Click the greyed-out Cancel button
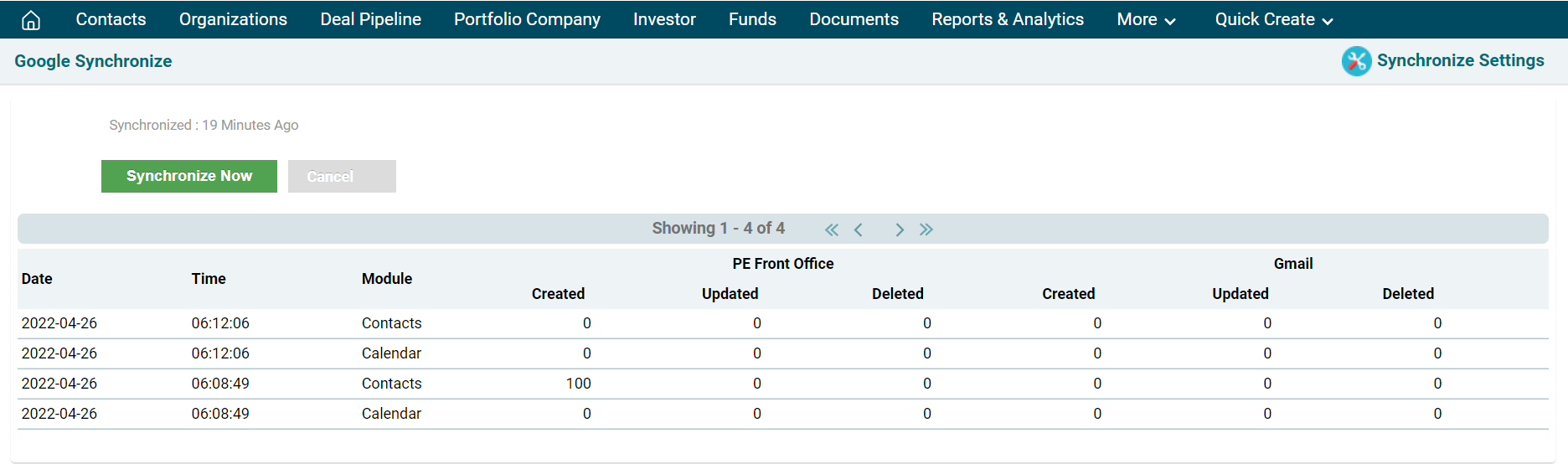1568x464 pixels. [x=342, y=177]
